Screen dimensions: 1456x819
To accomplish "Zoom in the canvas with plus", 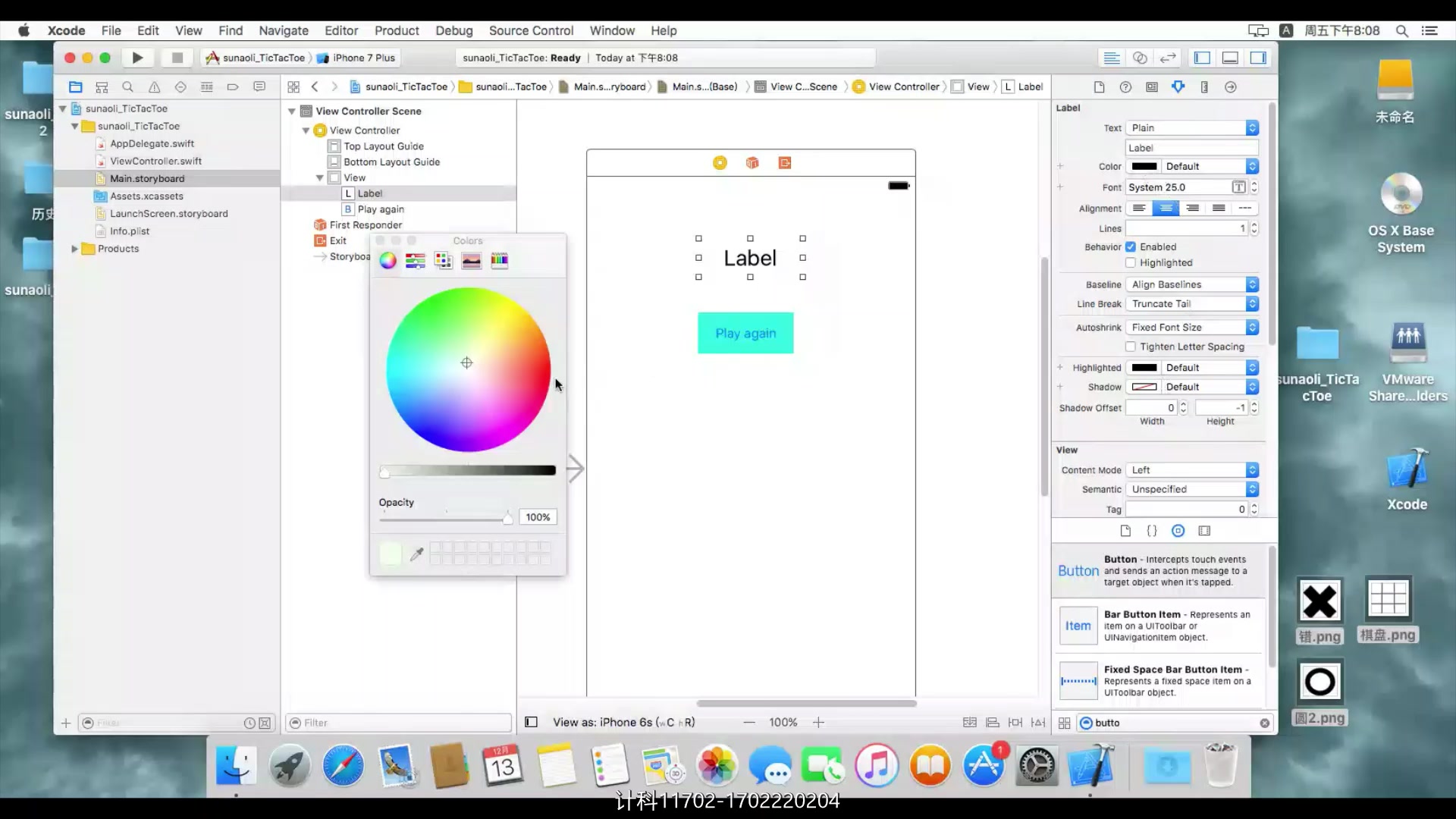I will click(x=818, y=723).
